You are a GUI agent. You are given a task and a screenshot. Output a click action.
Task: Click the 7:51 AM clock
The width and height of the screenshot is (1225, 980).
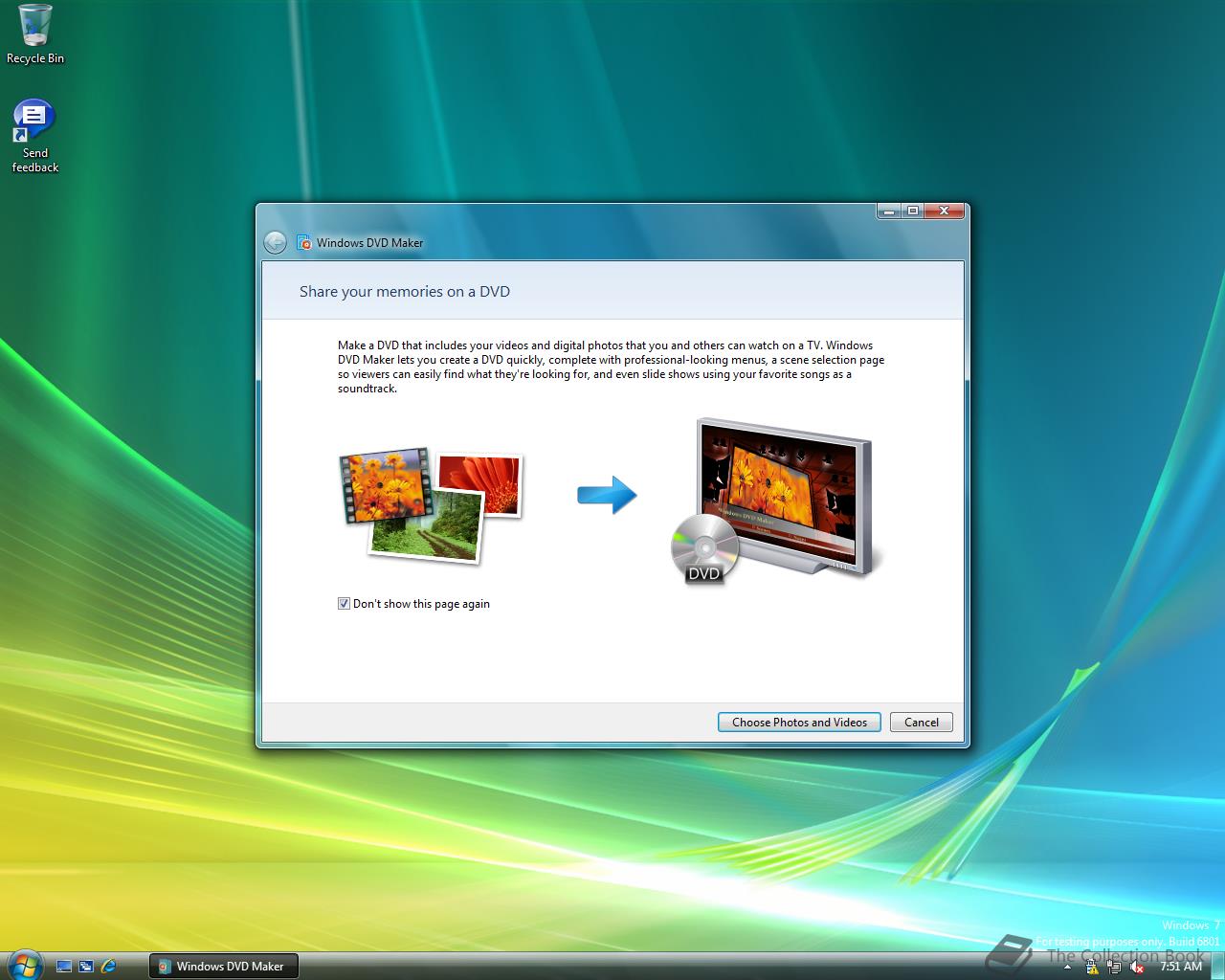1180,967
